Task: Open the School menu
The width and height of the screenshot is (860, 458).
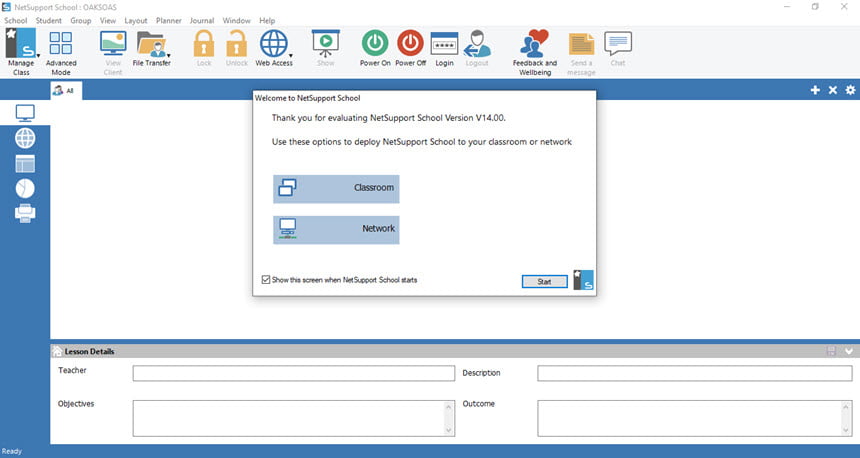Action: tap(16, 20)
